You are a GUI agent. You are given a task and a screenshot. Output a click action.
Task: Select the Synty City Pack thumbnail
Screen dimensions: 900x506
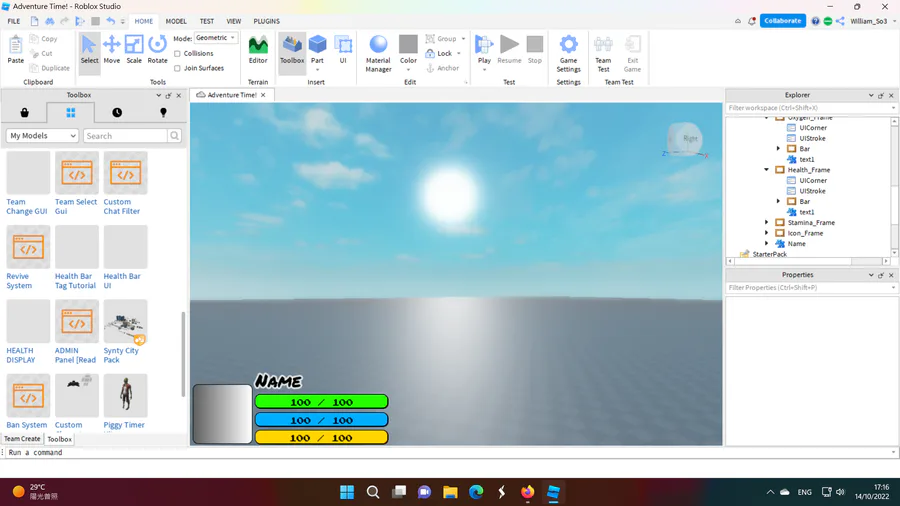tap(126, 321)
